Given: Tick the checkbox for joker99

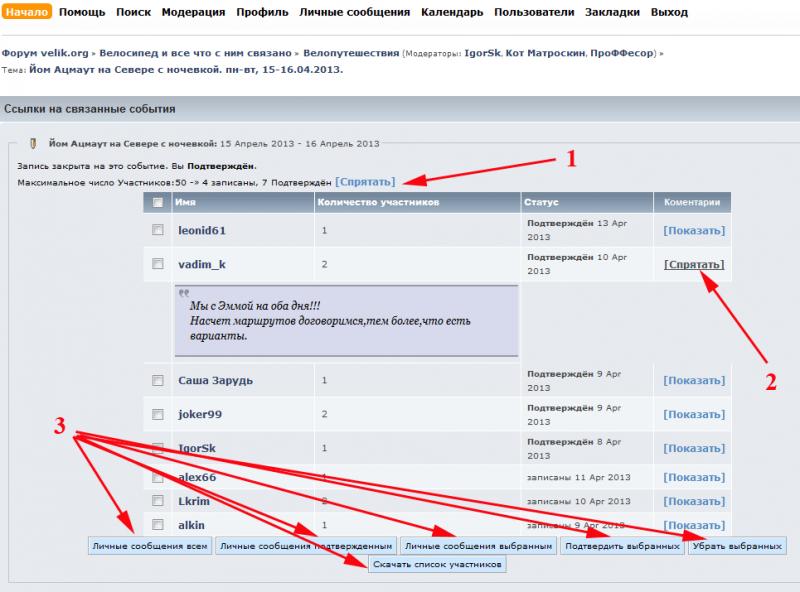Looking at the screenshot, I should 157,414.
